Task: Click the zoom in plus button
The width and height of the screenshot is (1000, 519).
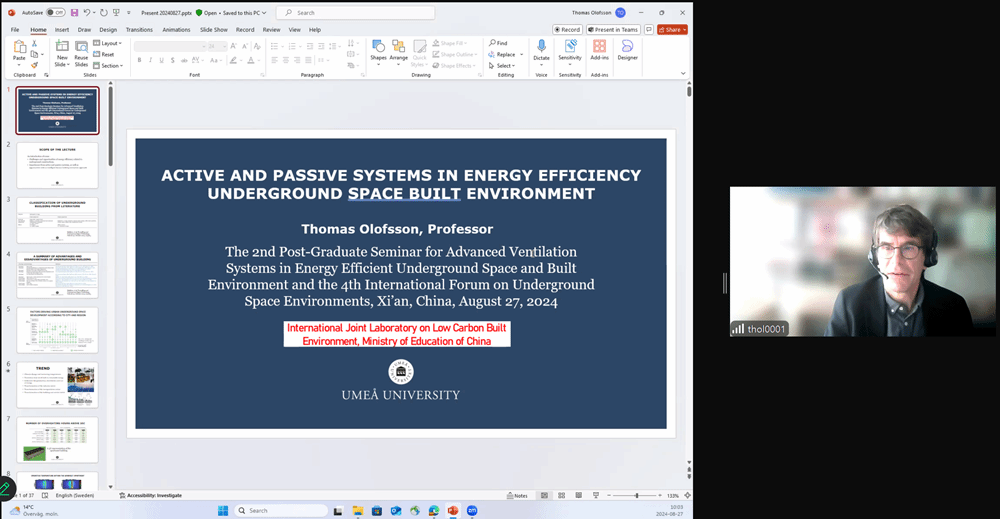Action: (660, 495)
